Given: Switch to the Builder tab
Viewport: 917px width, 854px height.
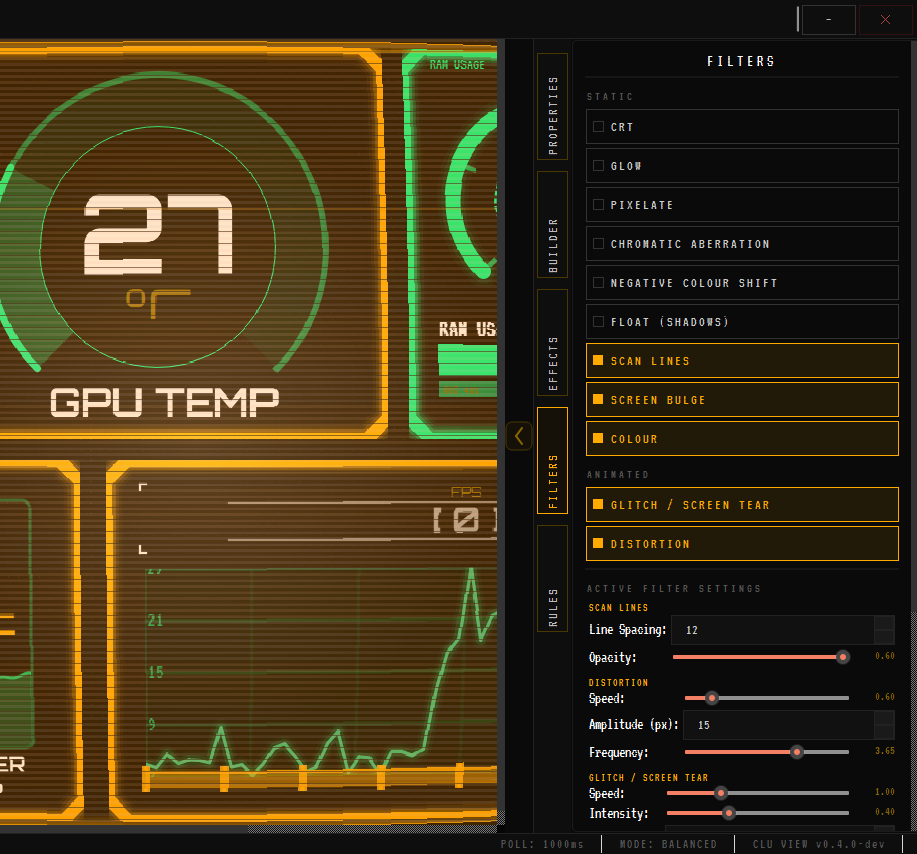Looking at the screenshot, I should pyautogui.click(x=553, y=225).
